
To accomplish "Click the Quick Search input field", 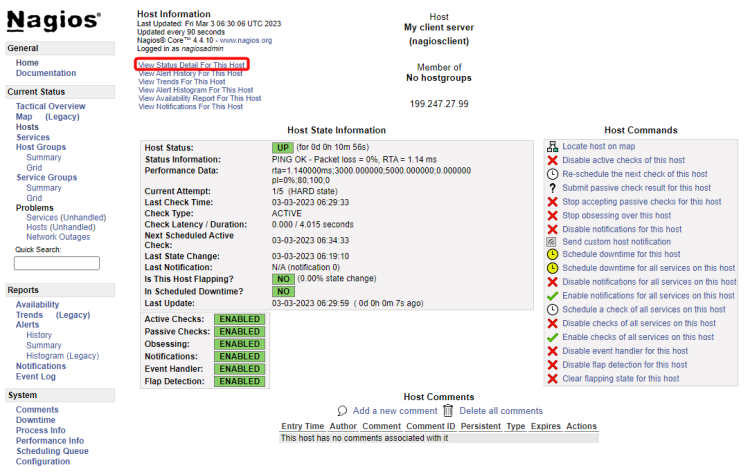I will pyautogui.click(x=57, y=263).
